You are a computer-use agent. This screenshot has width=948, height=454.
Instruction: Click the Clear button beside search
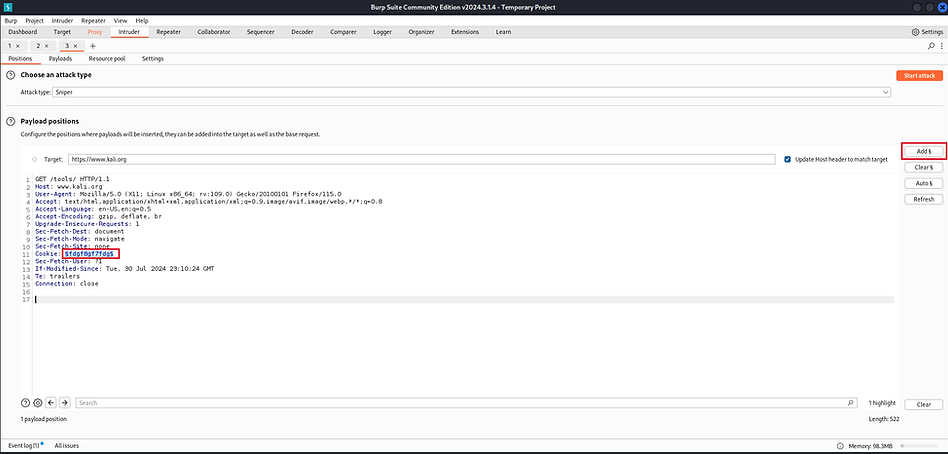(924, 404)
